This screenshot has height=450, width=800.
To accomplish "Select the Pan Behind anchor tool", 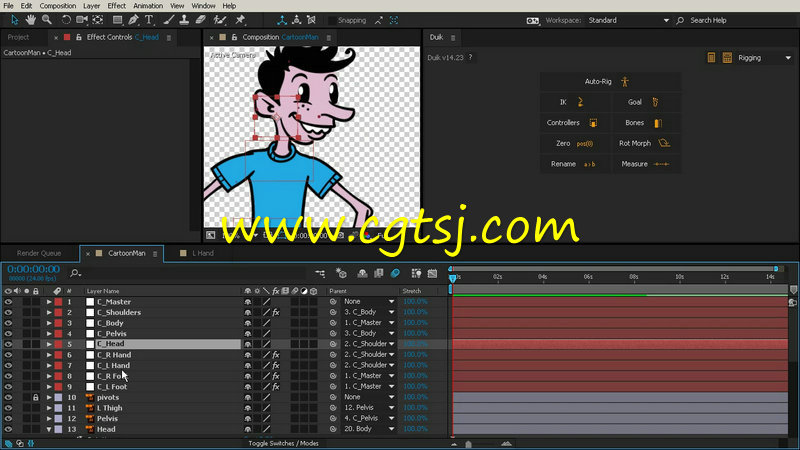I will pyautogui.click(x=98, y=20).
